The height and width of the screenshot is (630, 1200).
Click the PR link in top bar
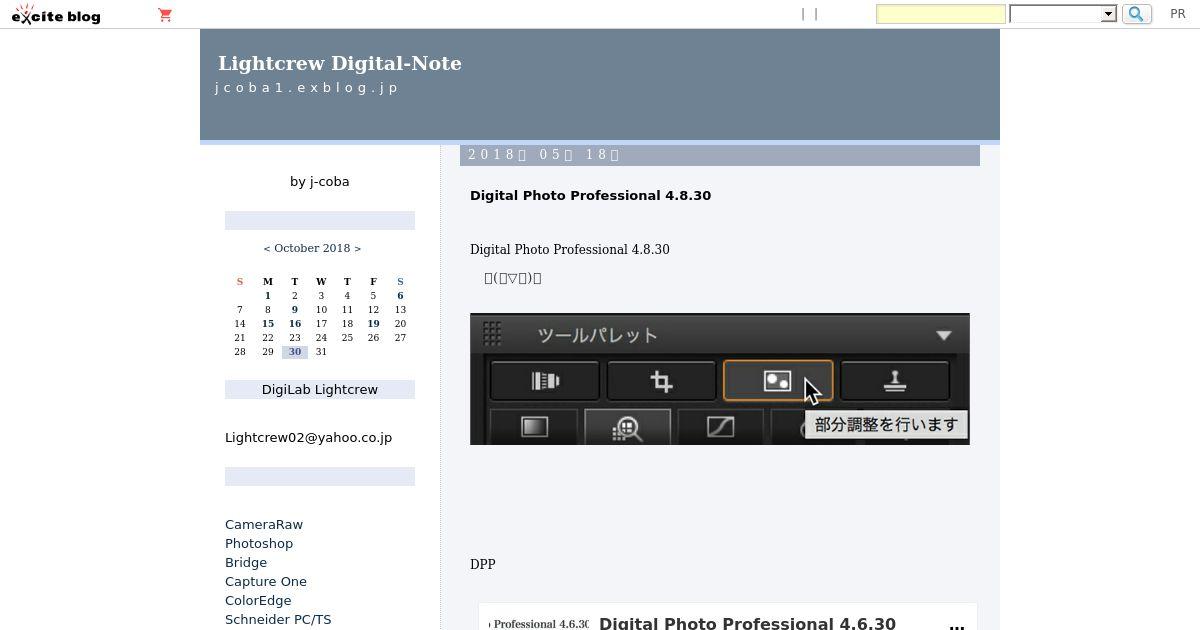pos(1178,14)
